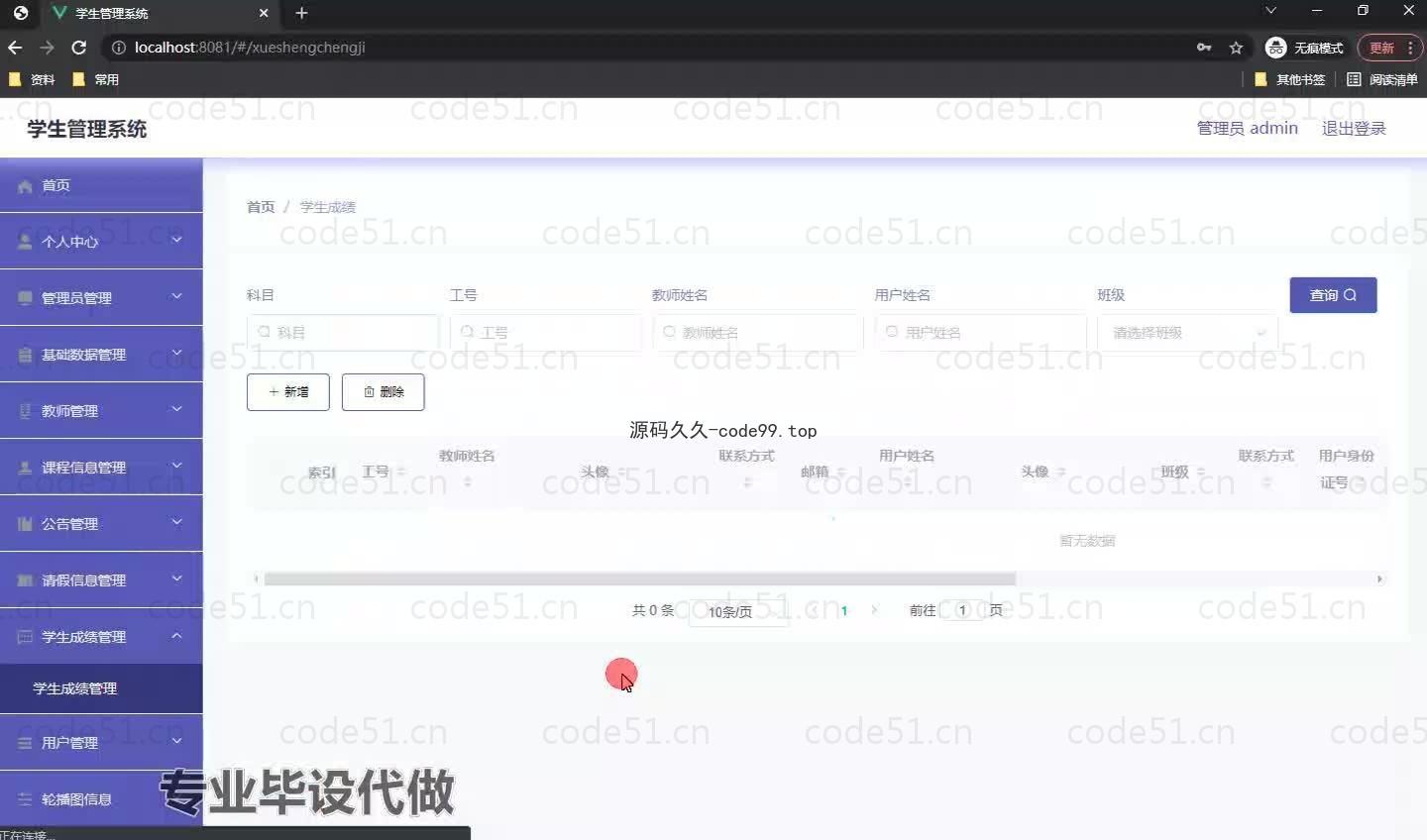Open the saved password key icon

coord(1204,48)
